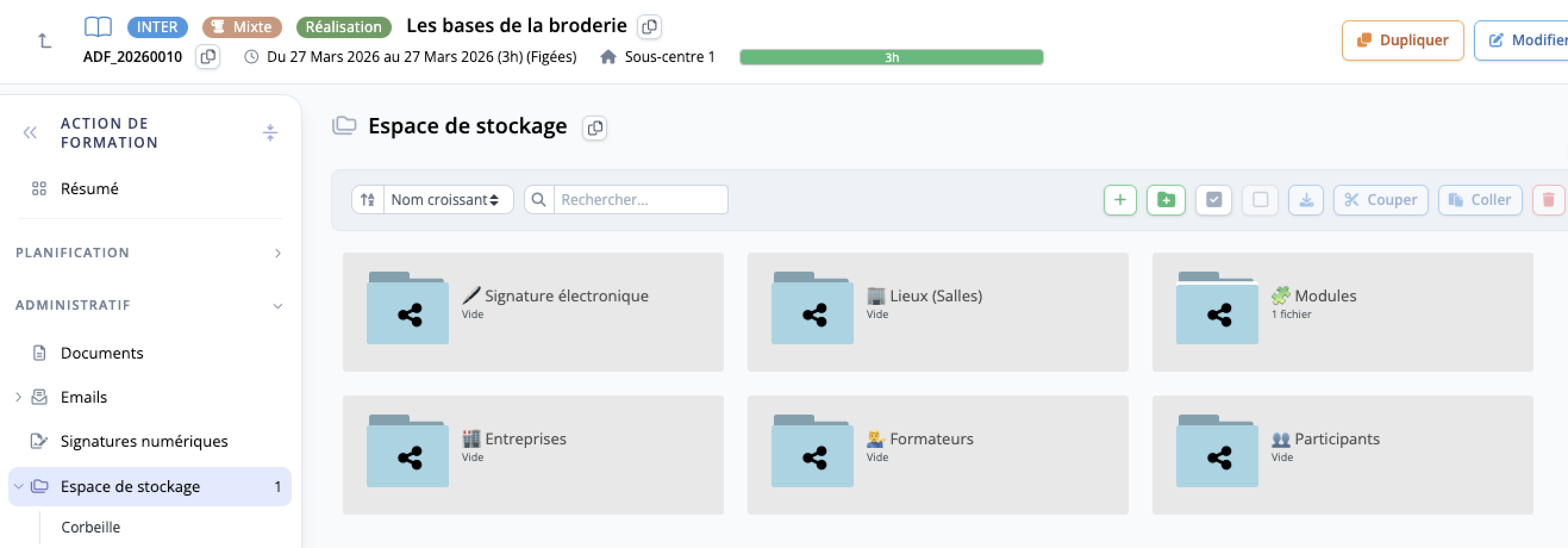The image size is (1568, 548).
Task: Click the Modules folder name text
Action: point(1325,296)
